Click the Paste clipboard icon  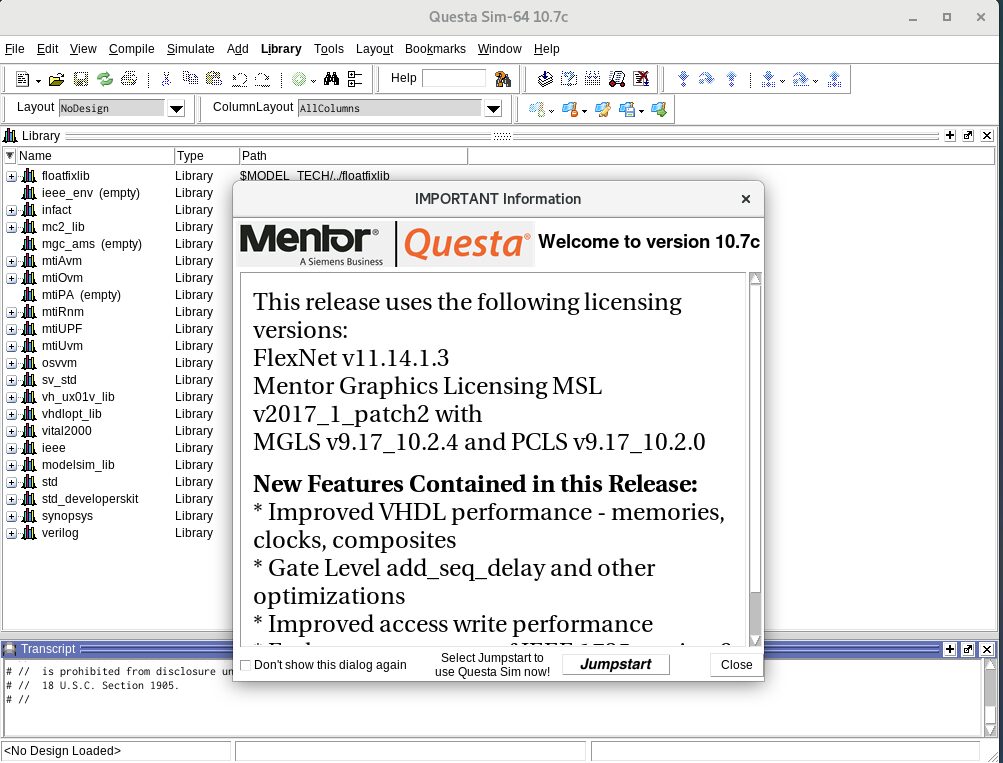pos(214,79)
